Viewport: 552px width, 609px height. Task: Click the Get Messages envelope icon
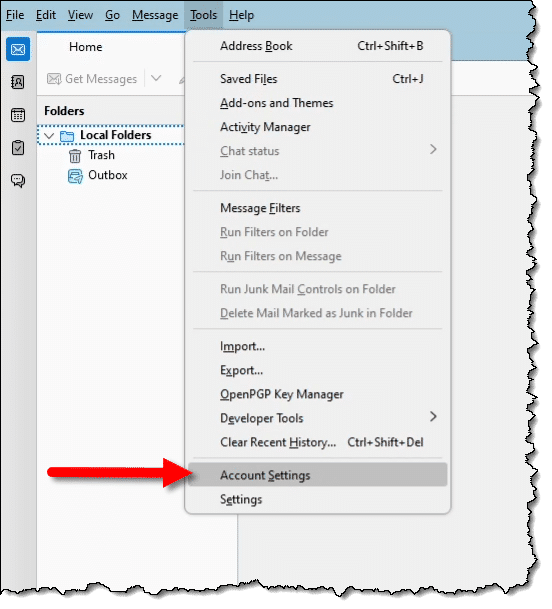click(54, 79)
